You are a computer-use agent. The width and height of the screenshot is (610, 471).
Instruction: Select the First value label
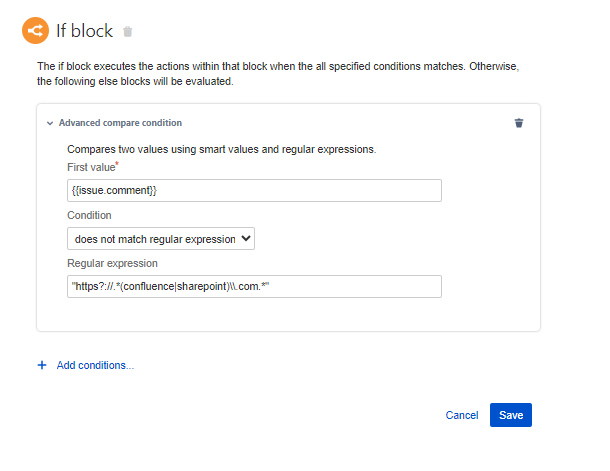coord(91,167)
